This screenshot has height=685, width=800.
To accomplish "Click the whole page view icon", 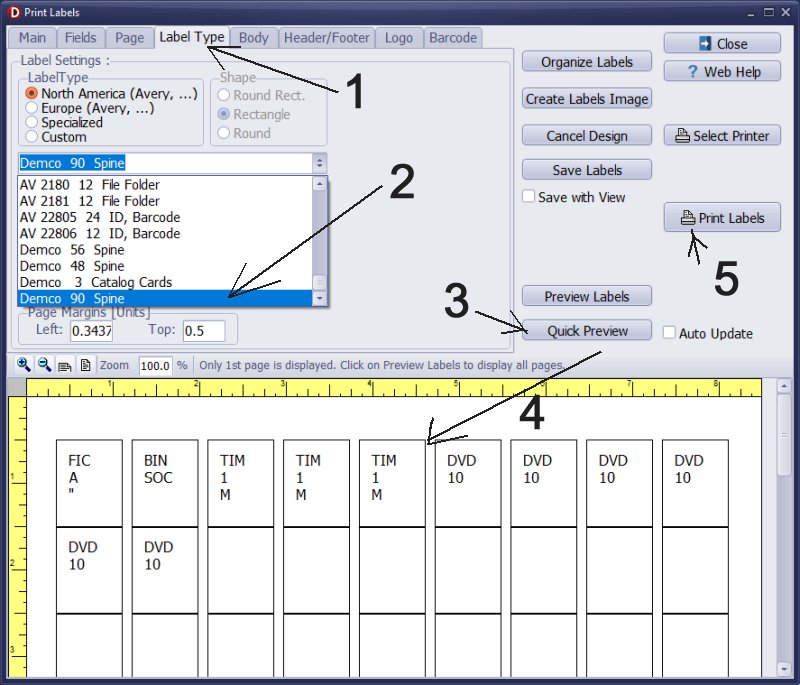I will 86,365.
